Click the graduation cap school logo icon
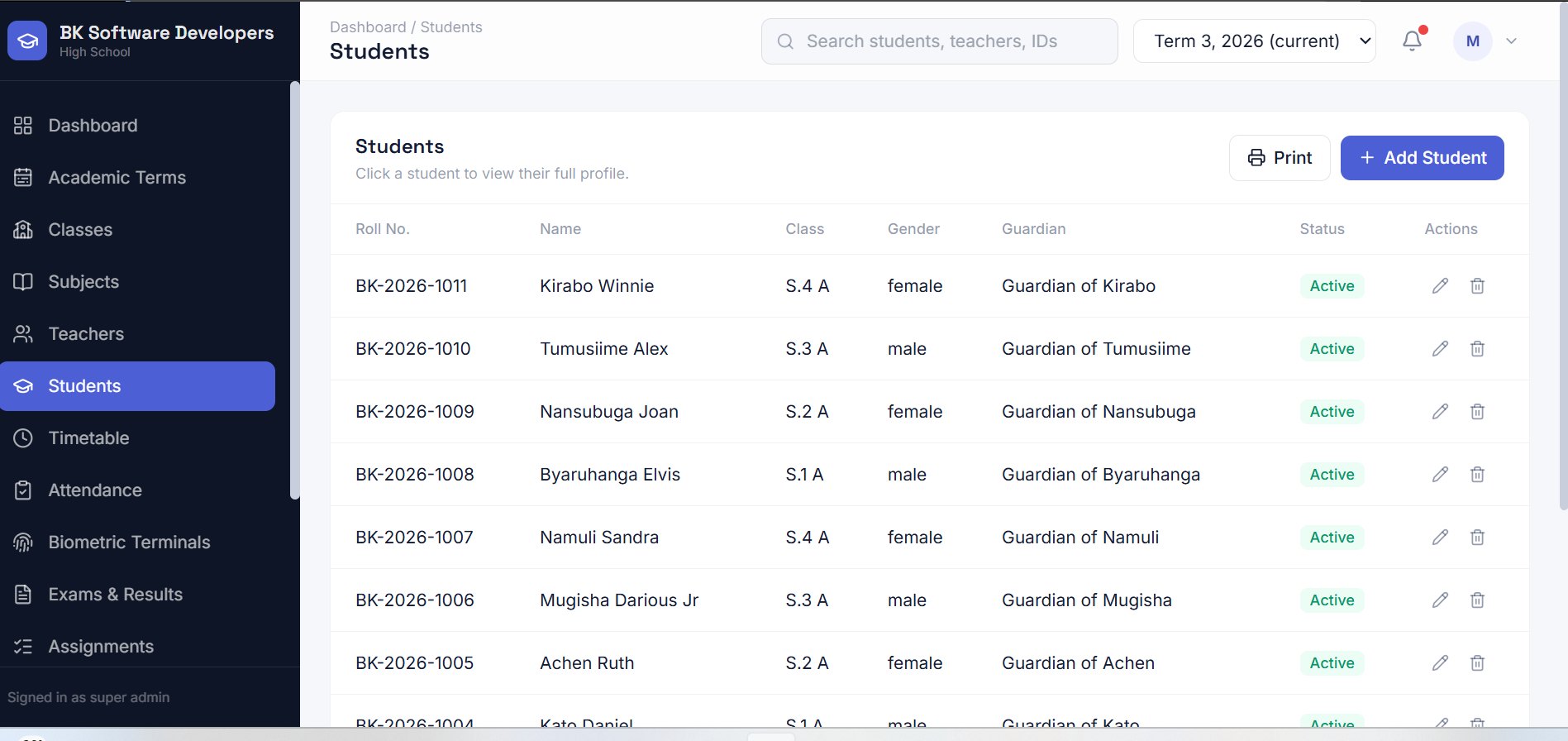The width and height of the screenshot is (1568, 741). (27, 41)
